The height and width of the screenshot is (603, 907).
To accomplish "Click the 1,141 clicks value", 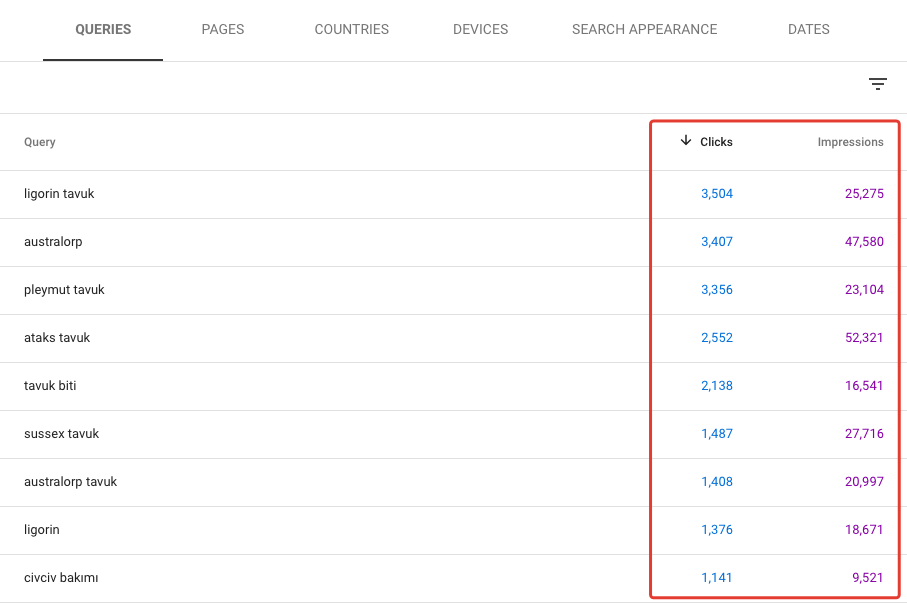I will pyautogui.click(x=717, y=578).
